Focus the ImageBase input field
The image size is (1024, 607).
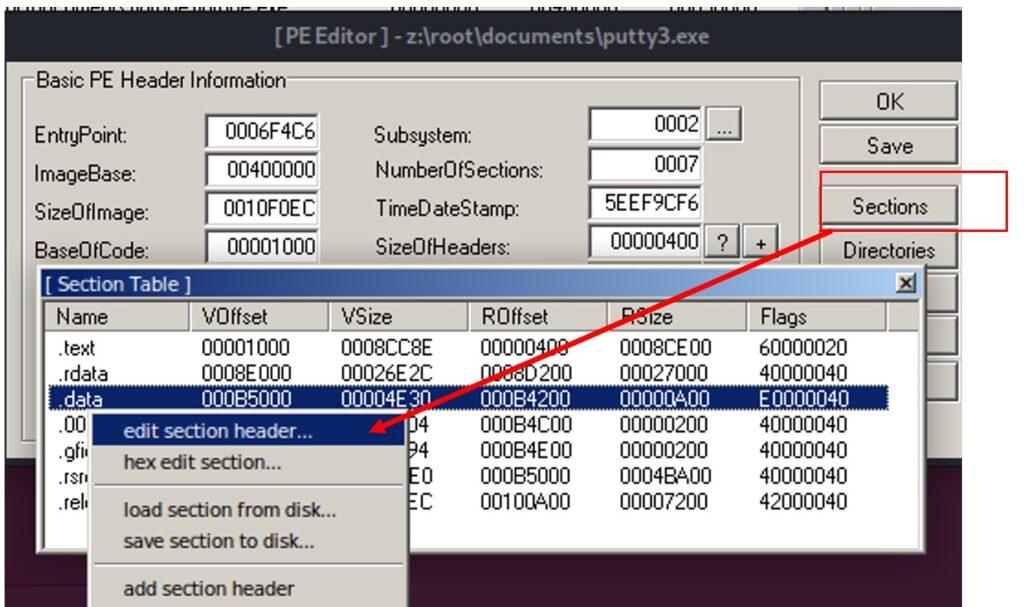[x=262, y=171]
